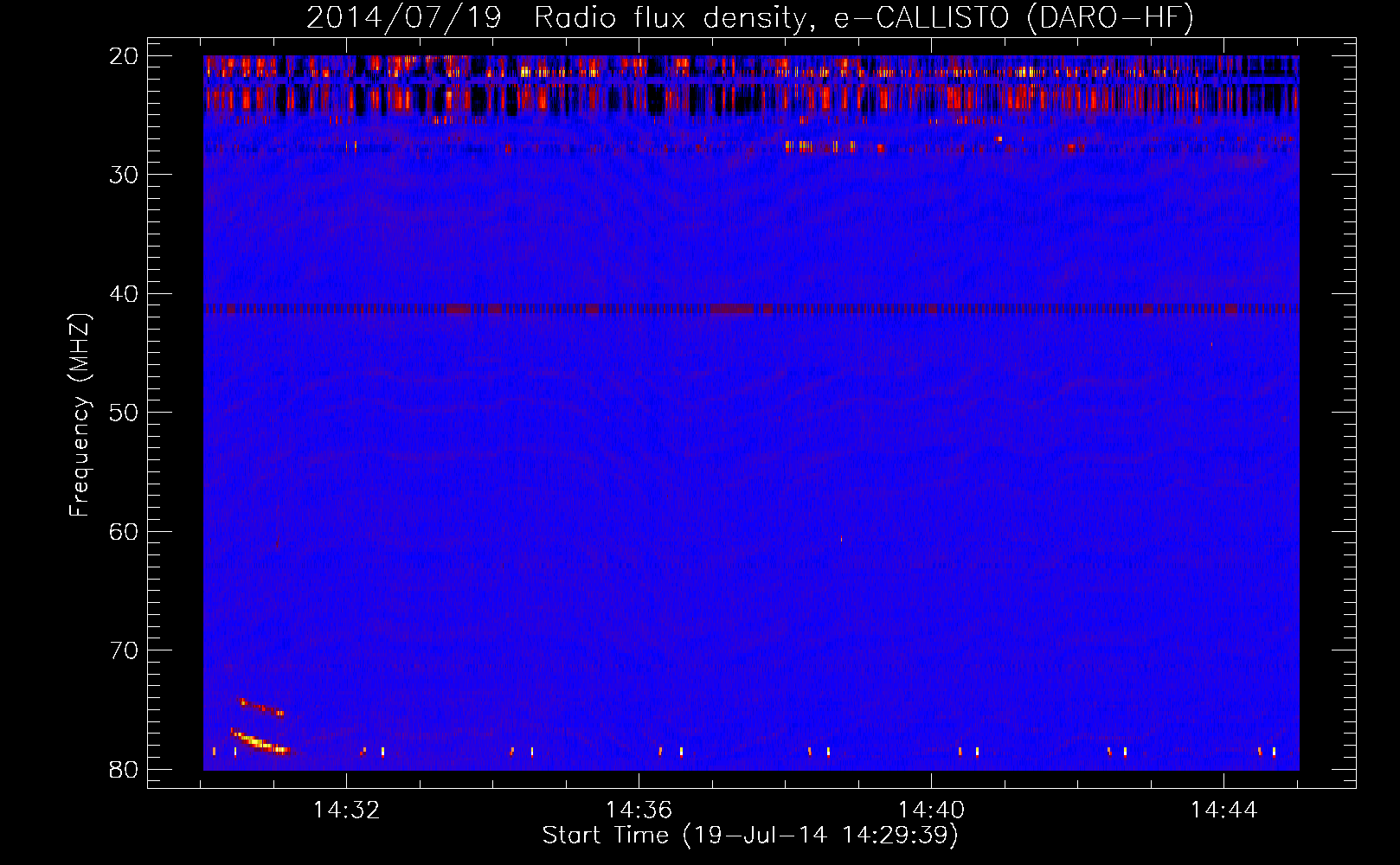Viewport: 1400px width, 865px height.
Task: Click the 80 frequency tick label
Action: click(x=124, y=770)
